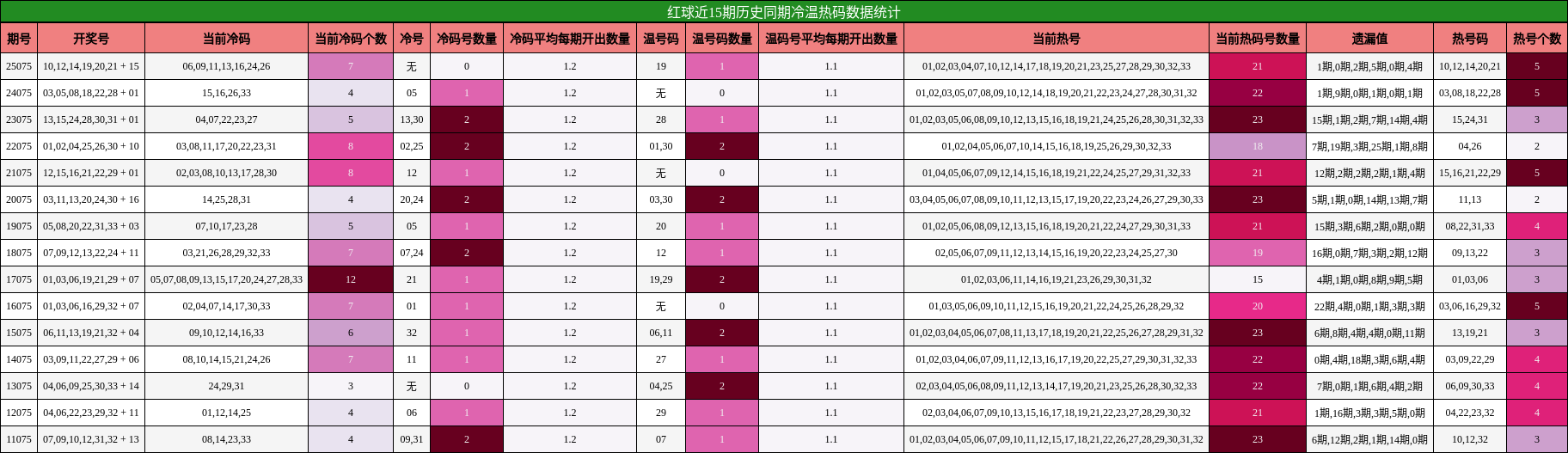1568x453 pixels.
Task: Click period cell 23075
Action: [19, 119]
